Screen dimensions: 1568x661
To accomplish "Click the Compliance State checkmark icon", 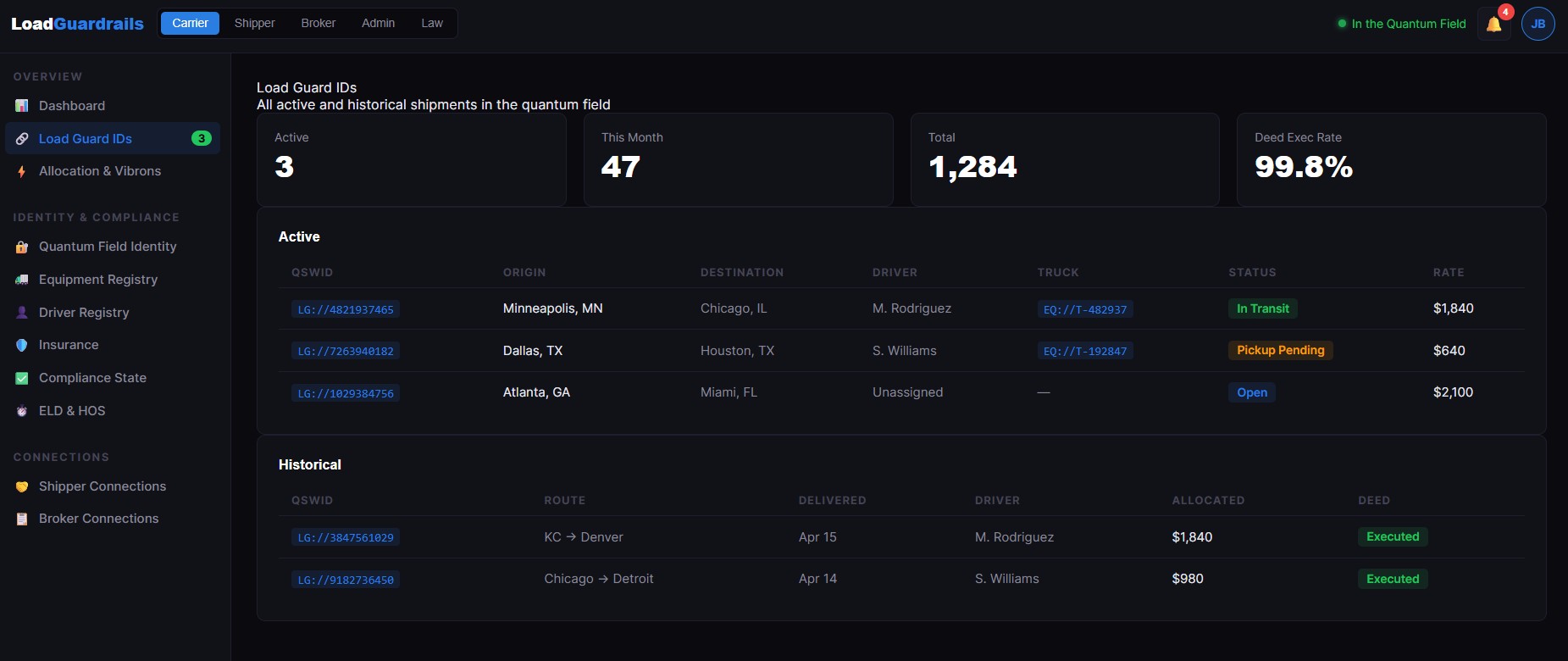I will (x=22, y=378).
